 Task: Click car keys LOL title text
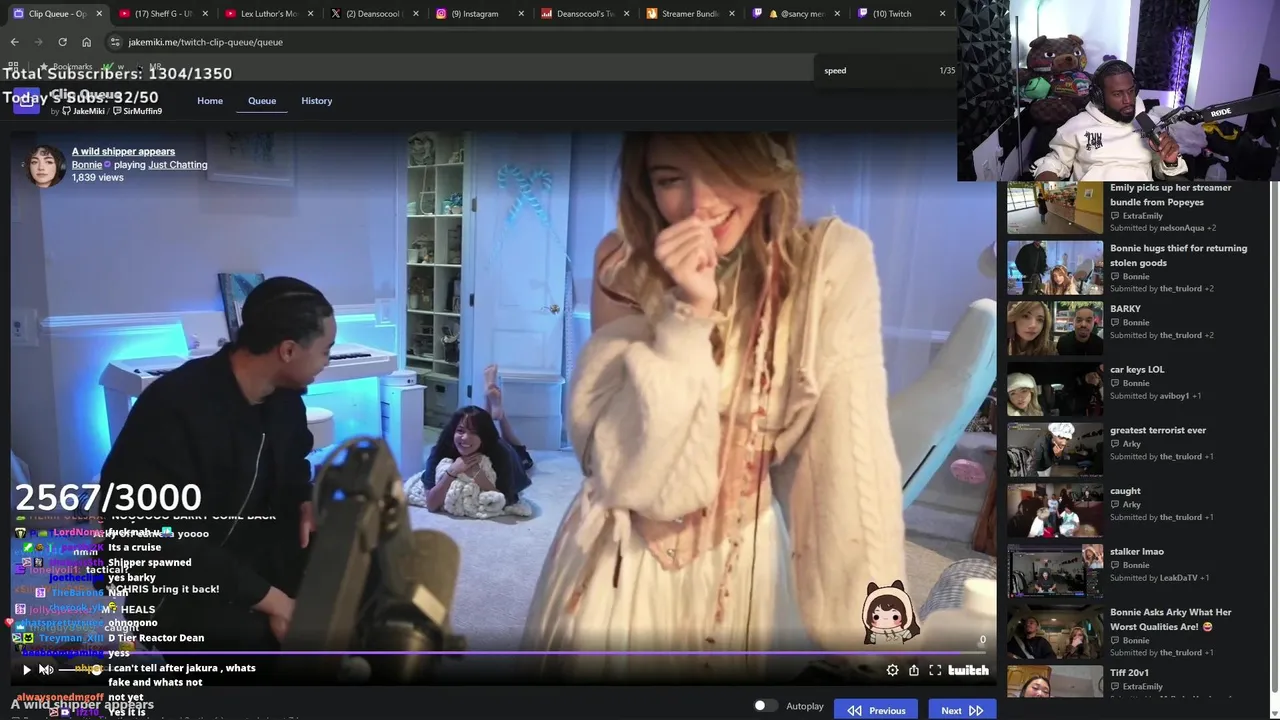[1137, 370]
